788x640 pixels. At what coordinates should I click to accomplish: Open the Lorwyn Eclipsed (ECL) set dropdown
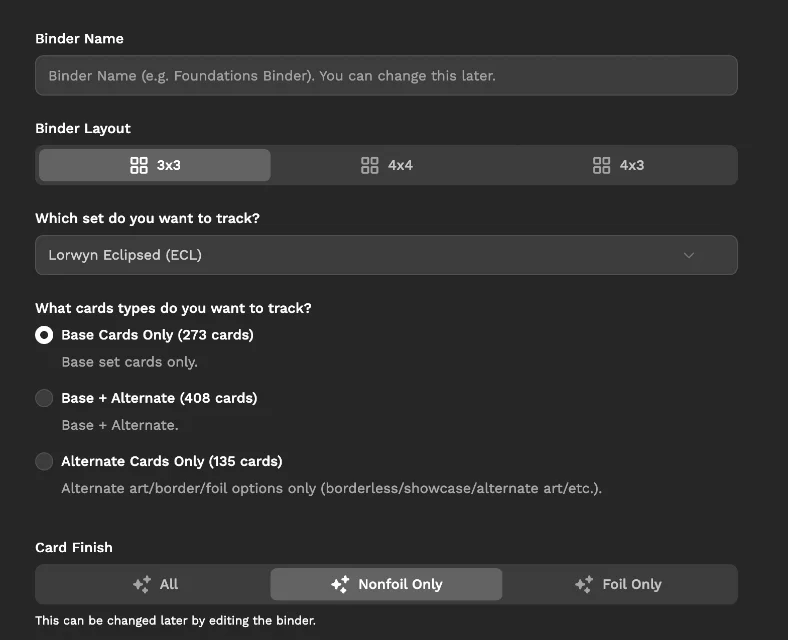click(386, 255)
